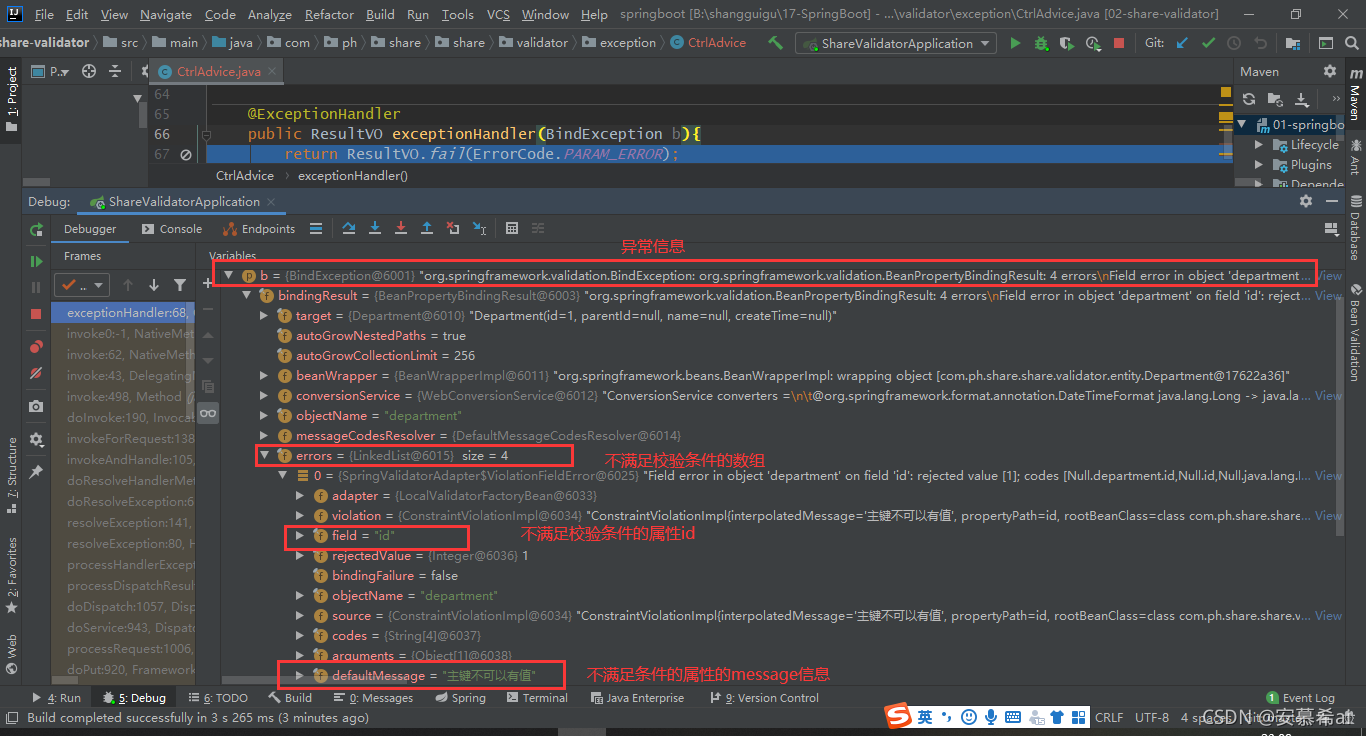Click CtrlAdvice breadcrumb in navigation bar

pos(709,43)
